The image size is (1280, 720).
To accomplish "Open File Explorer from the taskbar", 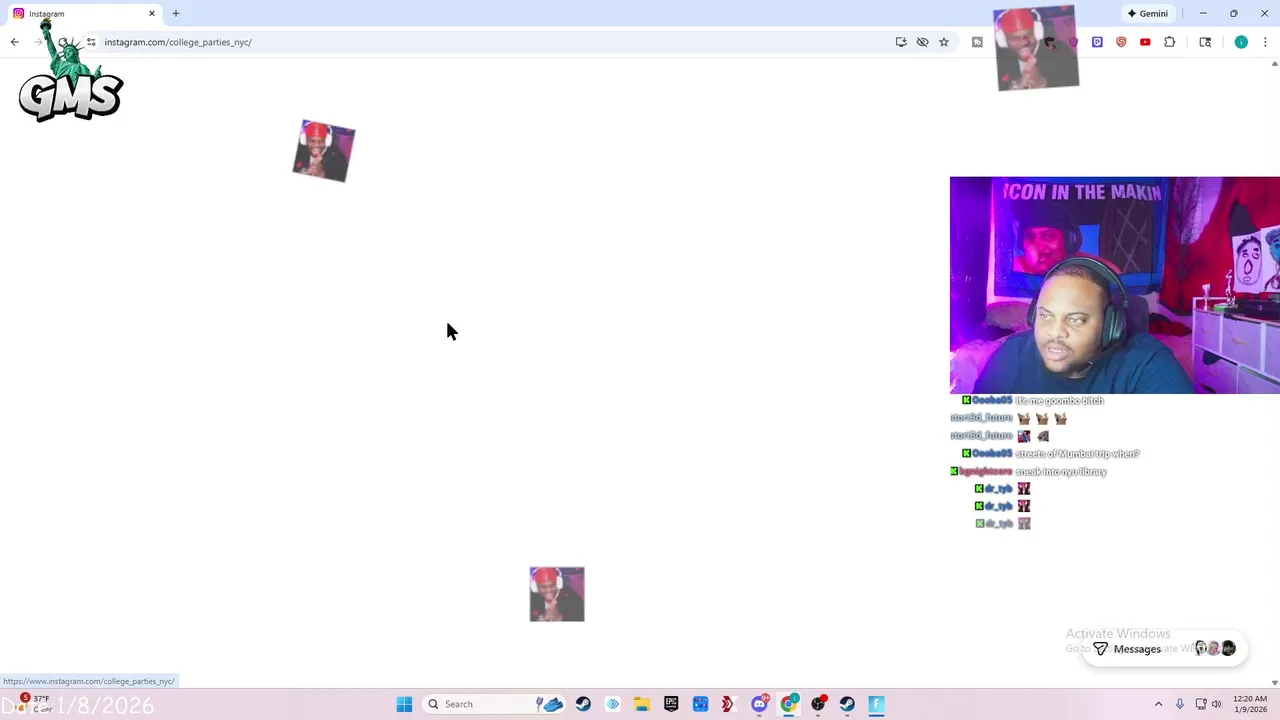I will (x=642, y=704).
